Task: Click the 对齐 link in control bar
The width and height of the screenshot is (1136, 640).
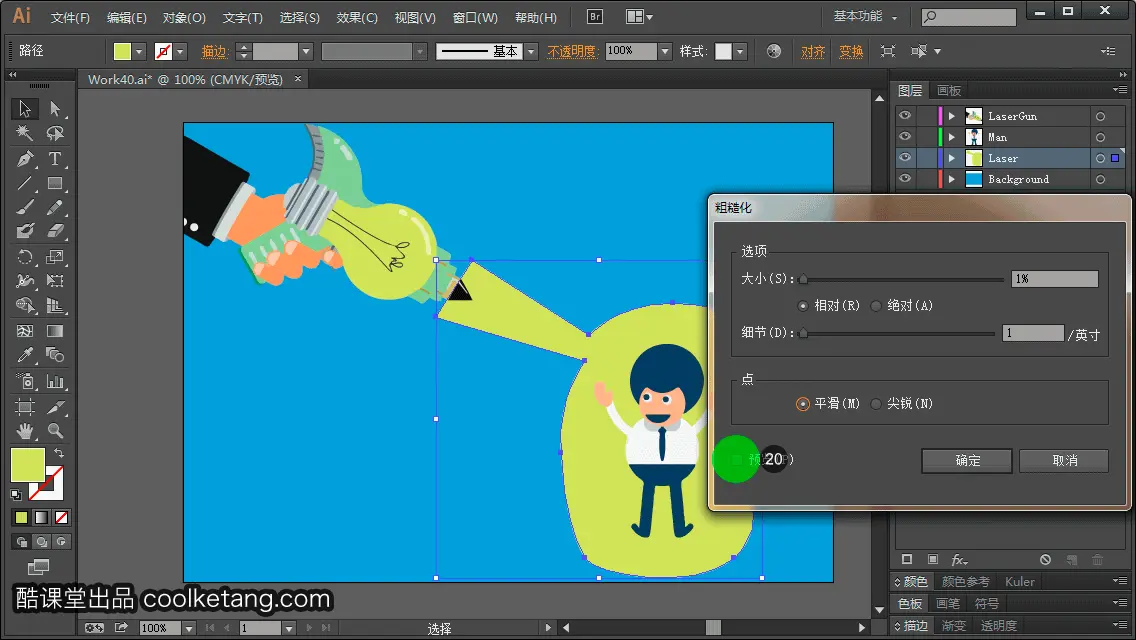Action: [x=813, y=51]
